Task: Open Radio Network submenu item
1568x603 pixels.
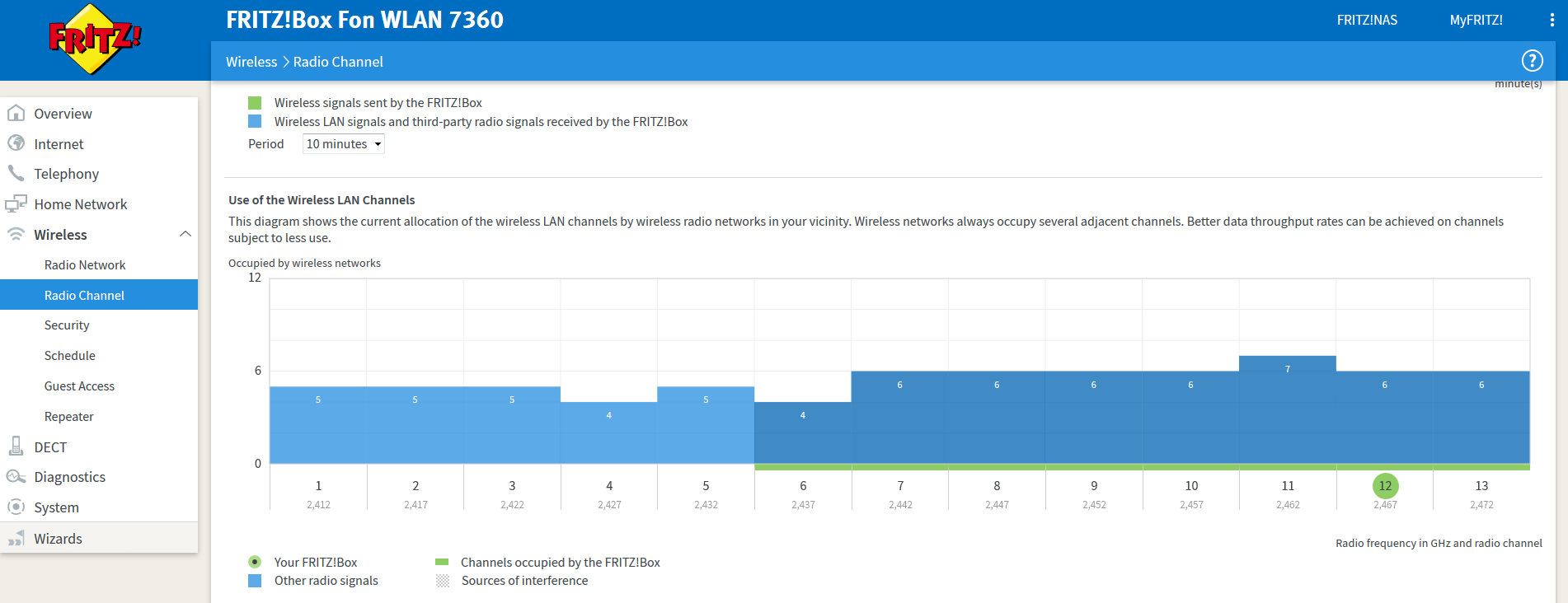Action: coord(85,265)
